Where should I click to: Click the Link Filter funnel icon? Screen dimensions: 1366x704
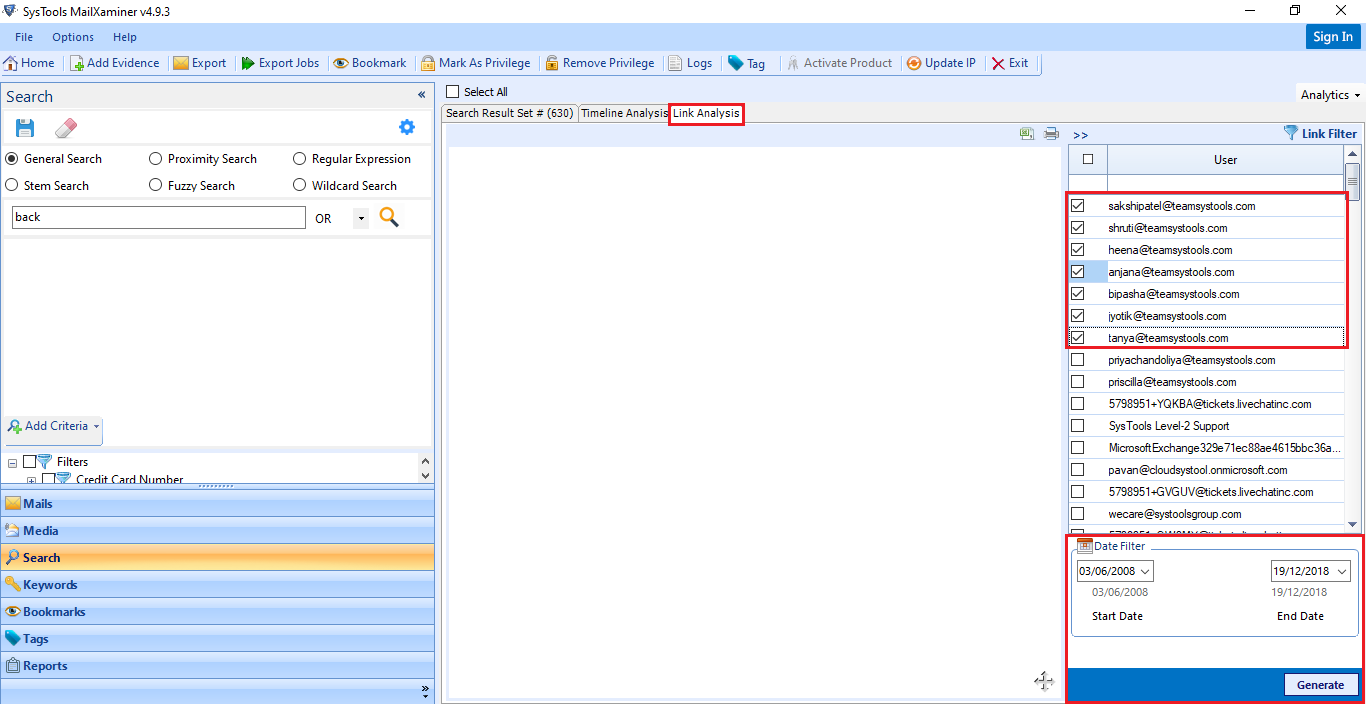point(1291,133)
